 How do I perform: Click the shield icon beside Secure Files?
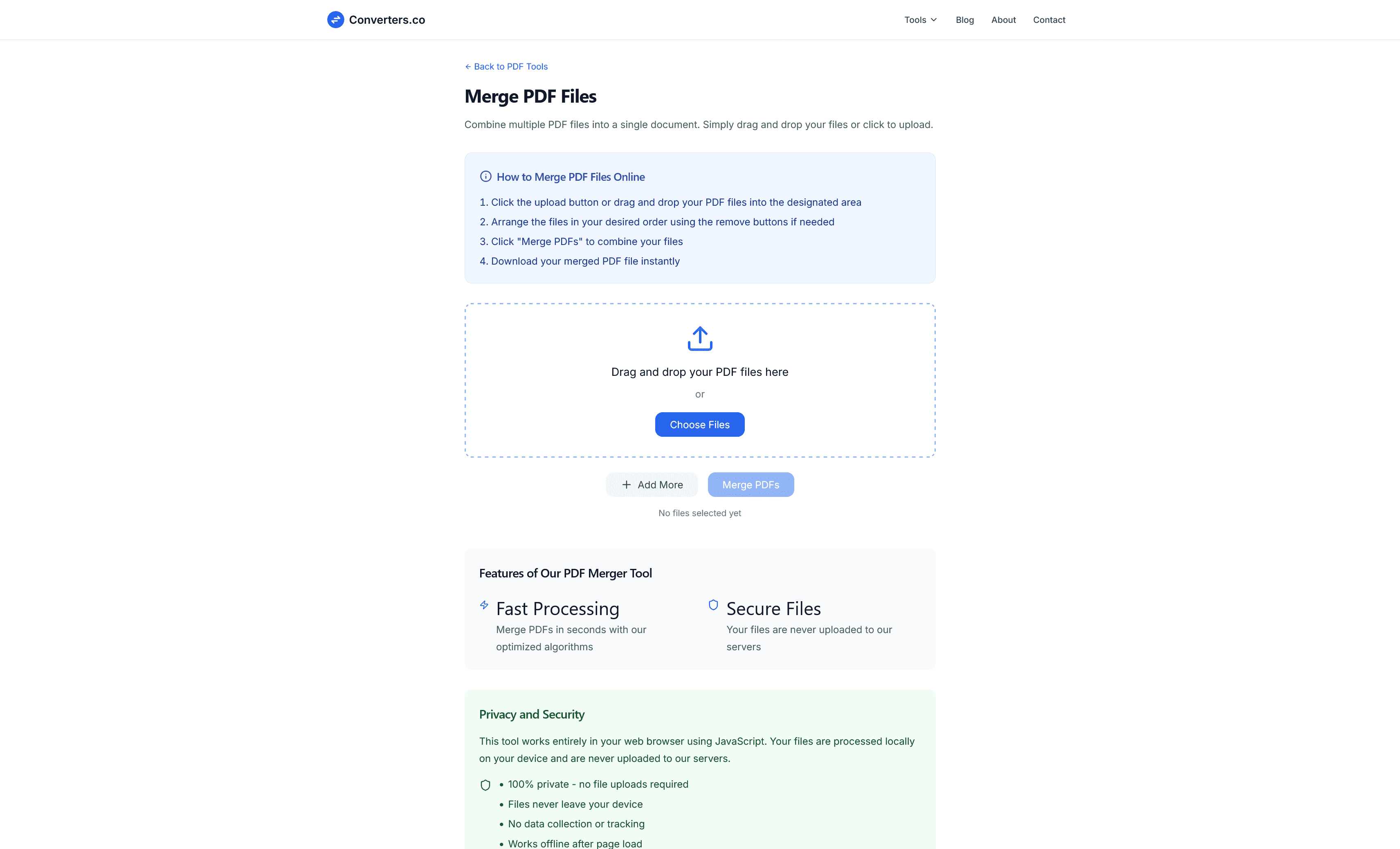tap(713, 604)
